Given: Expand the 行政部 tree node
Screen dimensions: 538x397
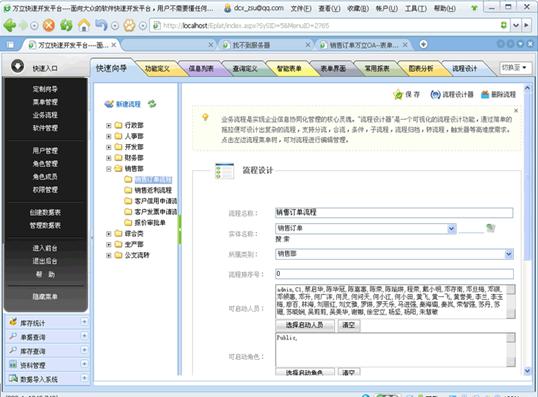Looking at the screenshot, I should coord(108,125).
